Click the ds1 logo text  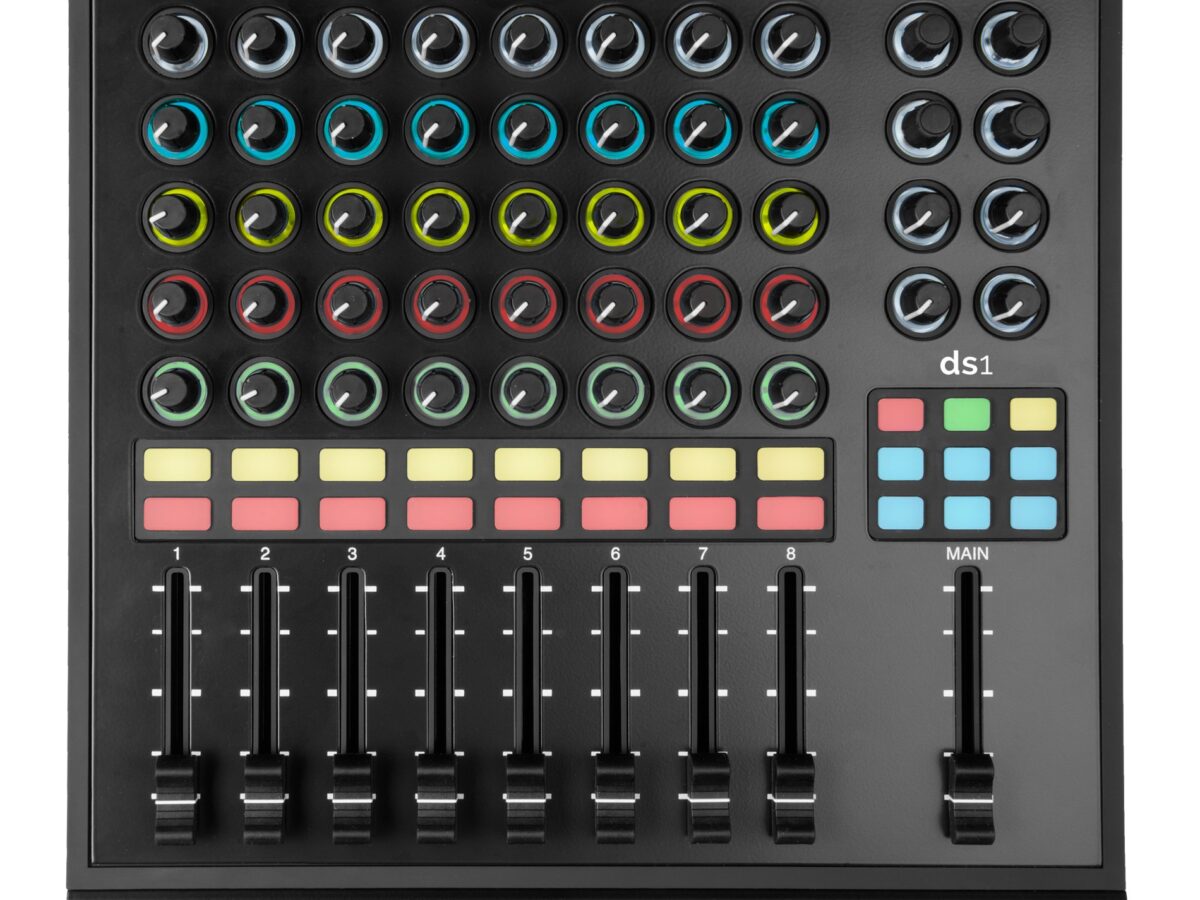point(966,363)
